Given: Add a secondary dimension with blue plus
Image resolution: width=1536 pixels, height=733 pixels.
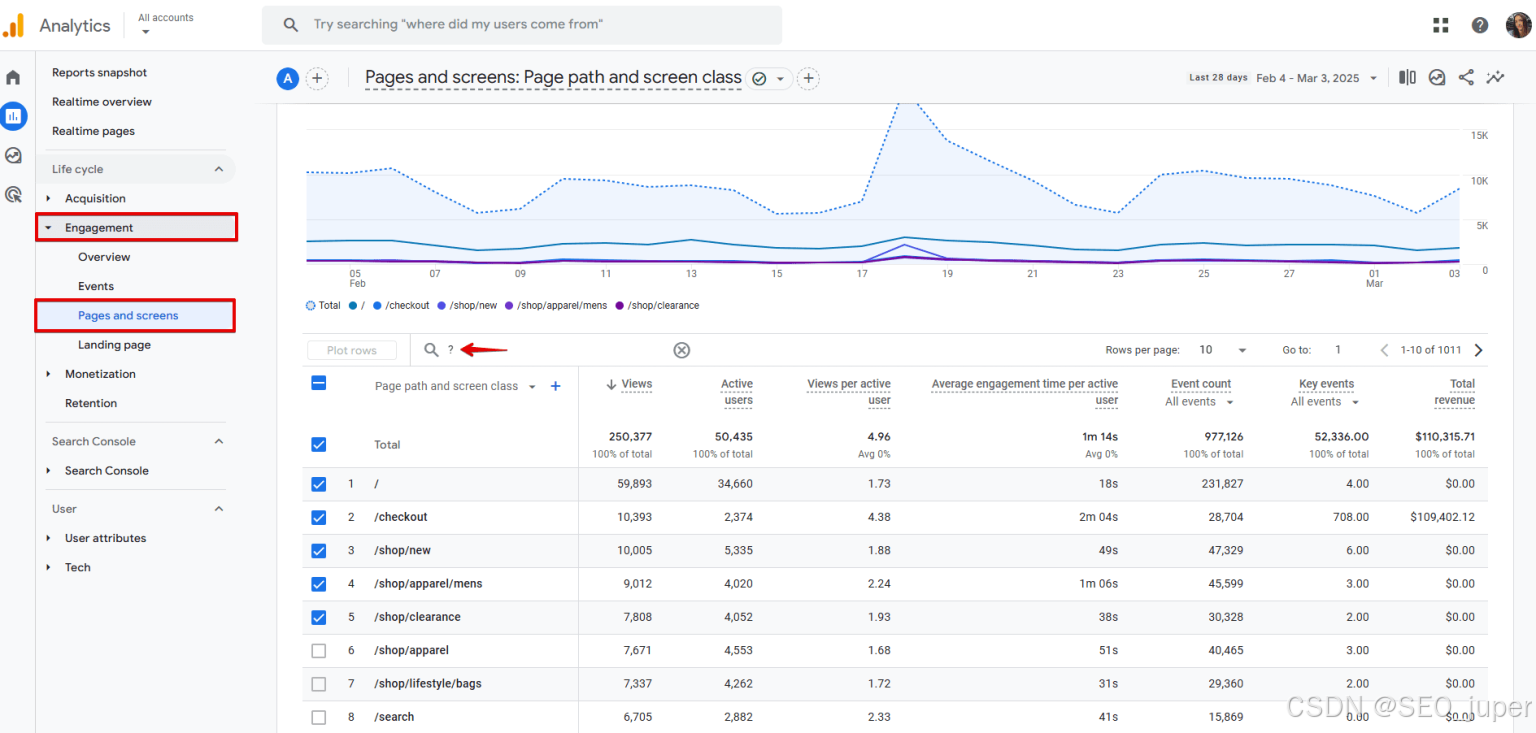Looking at the screenshot, I should point(556,386).
